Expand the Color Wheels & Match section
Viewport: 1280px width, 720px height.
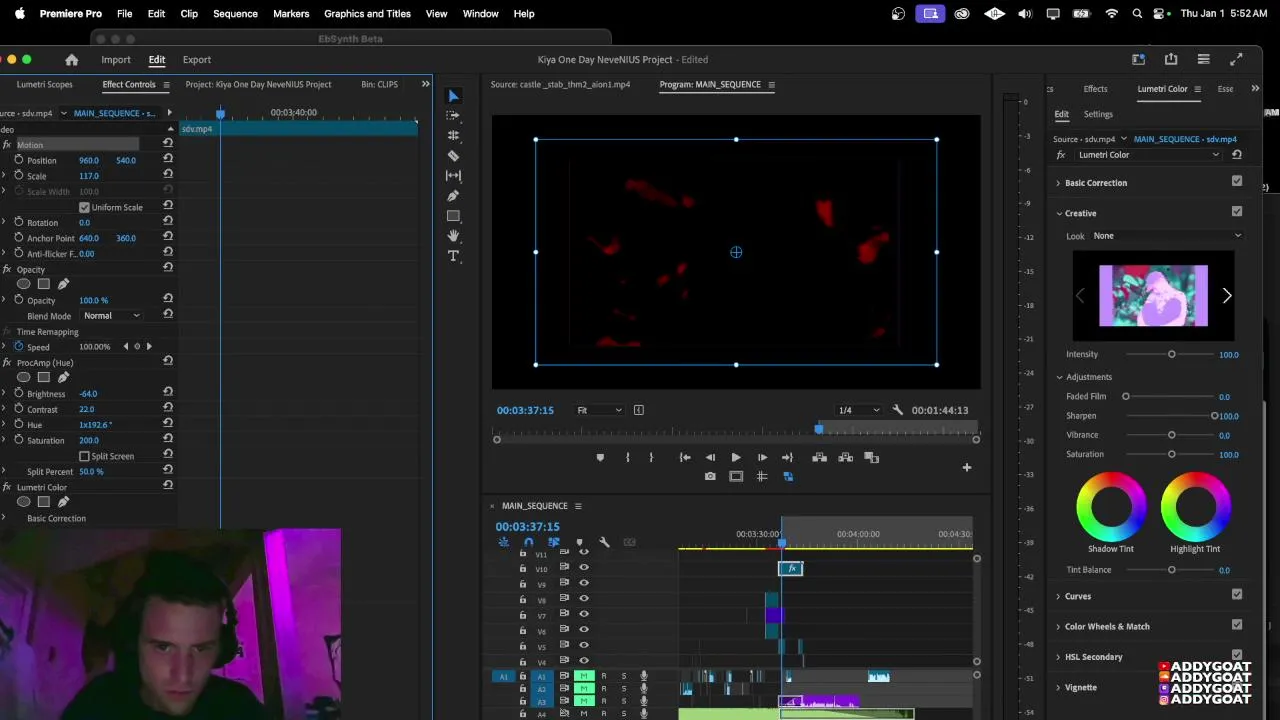(x=1058, y=627)
